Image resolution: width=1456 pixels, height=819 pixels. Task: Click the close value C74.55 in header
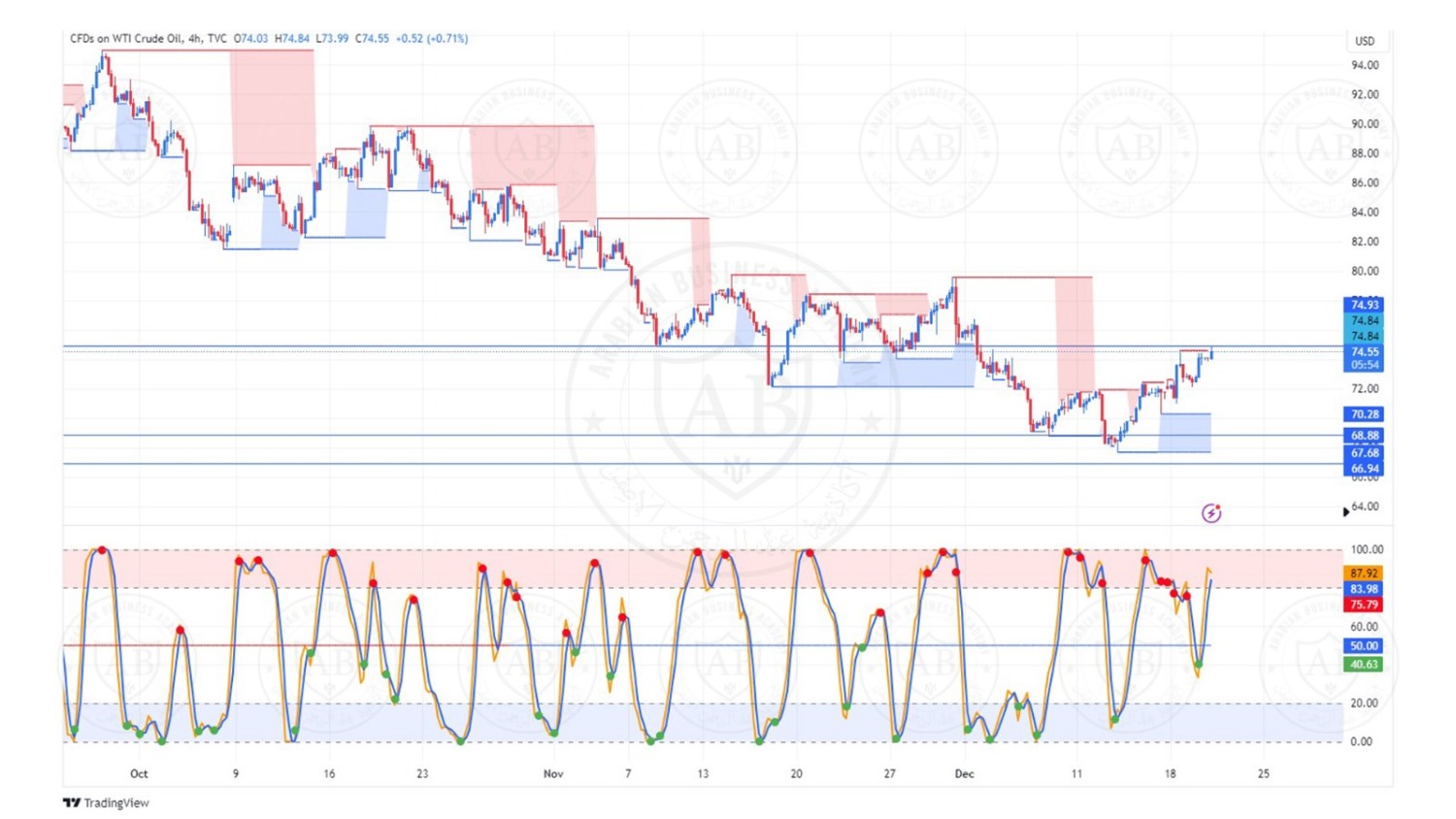coord(372,39)
